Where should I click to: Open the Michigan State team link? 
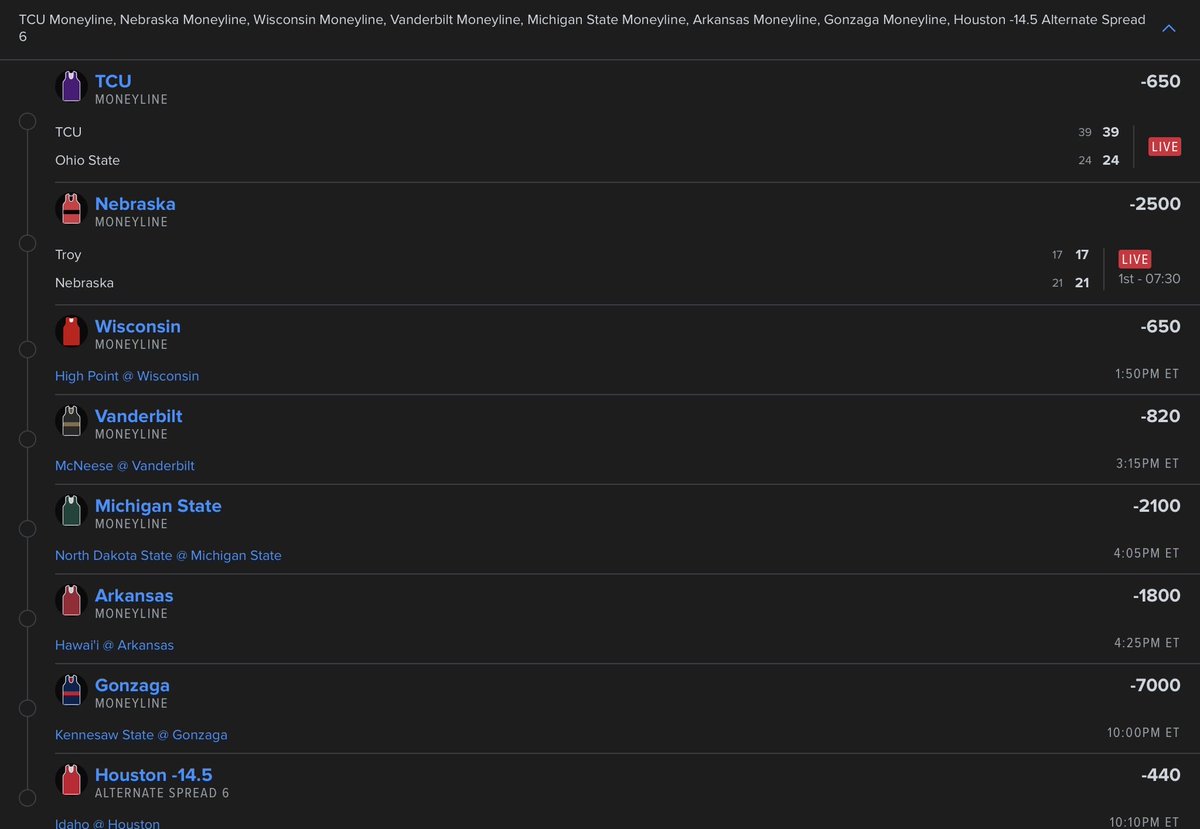pyautogui.click(x=158, y=506)
